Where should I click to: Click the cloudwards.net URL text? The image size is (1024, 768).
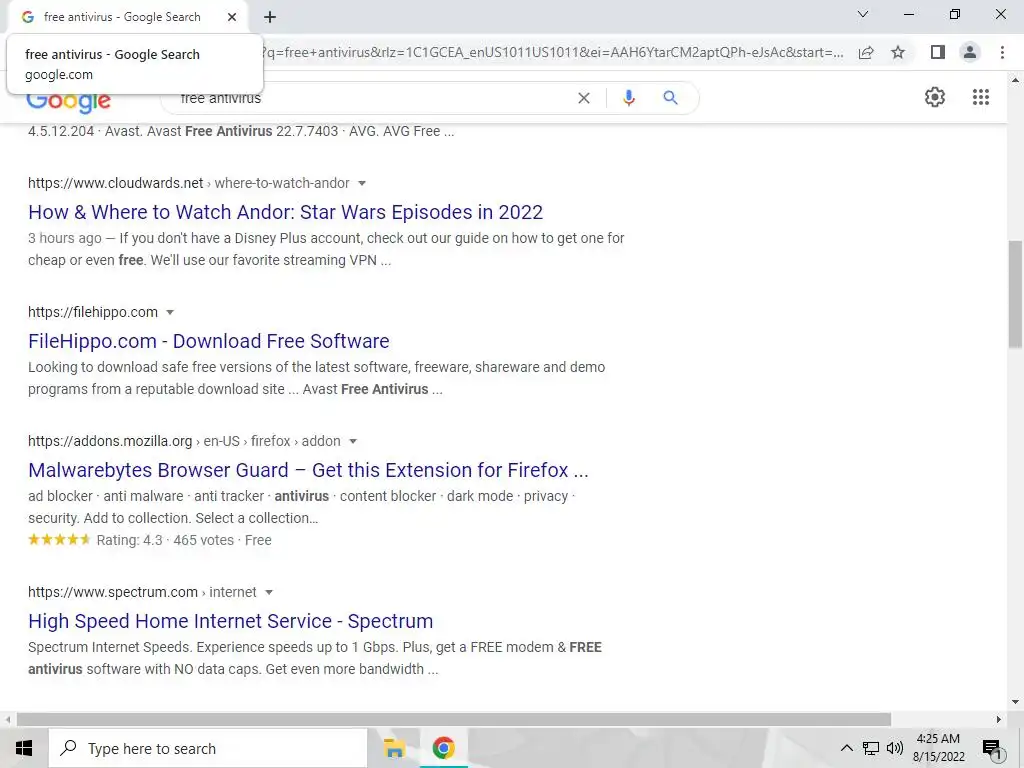point(116,184)
